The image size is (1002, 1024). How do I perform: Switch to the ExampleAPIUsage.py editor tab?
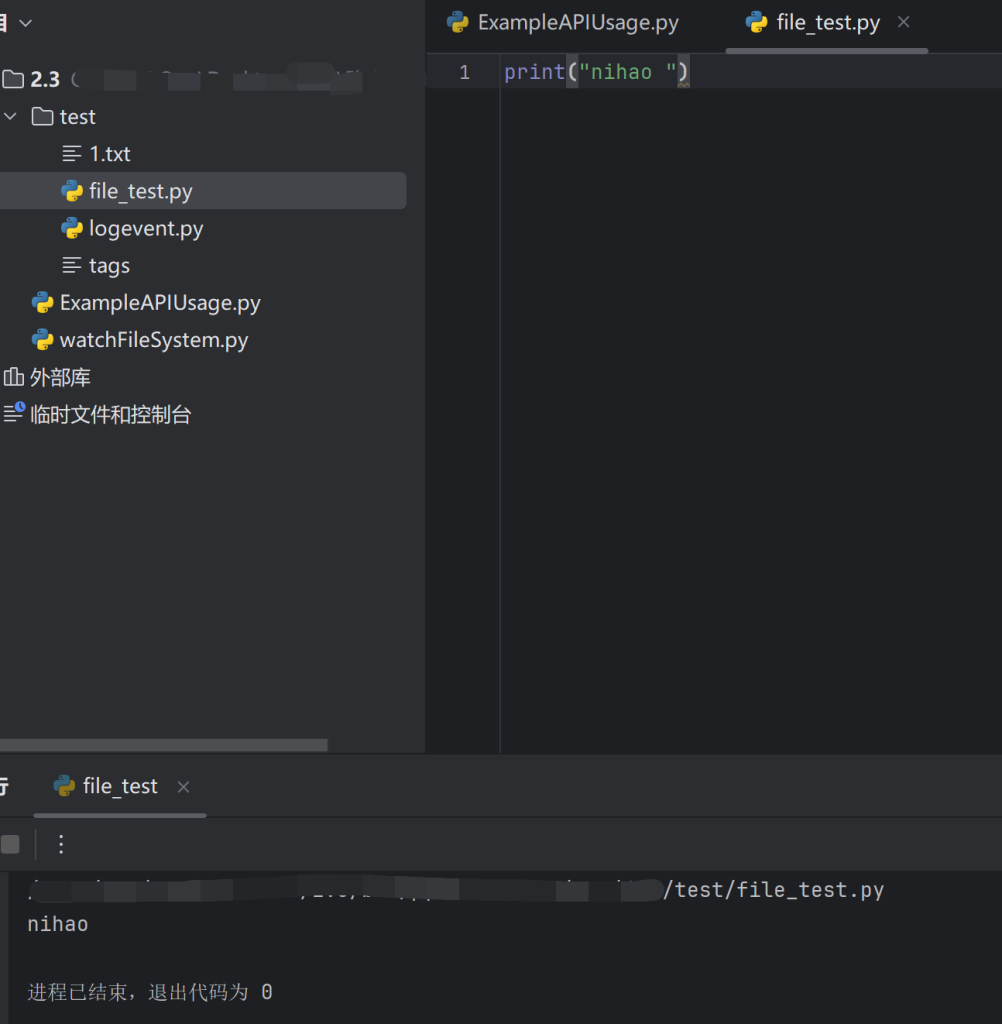click(563, 23)
